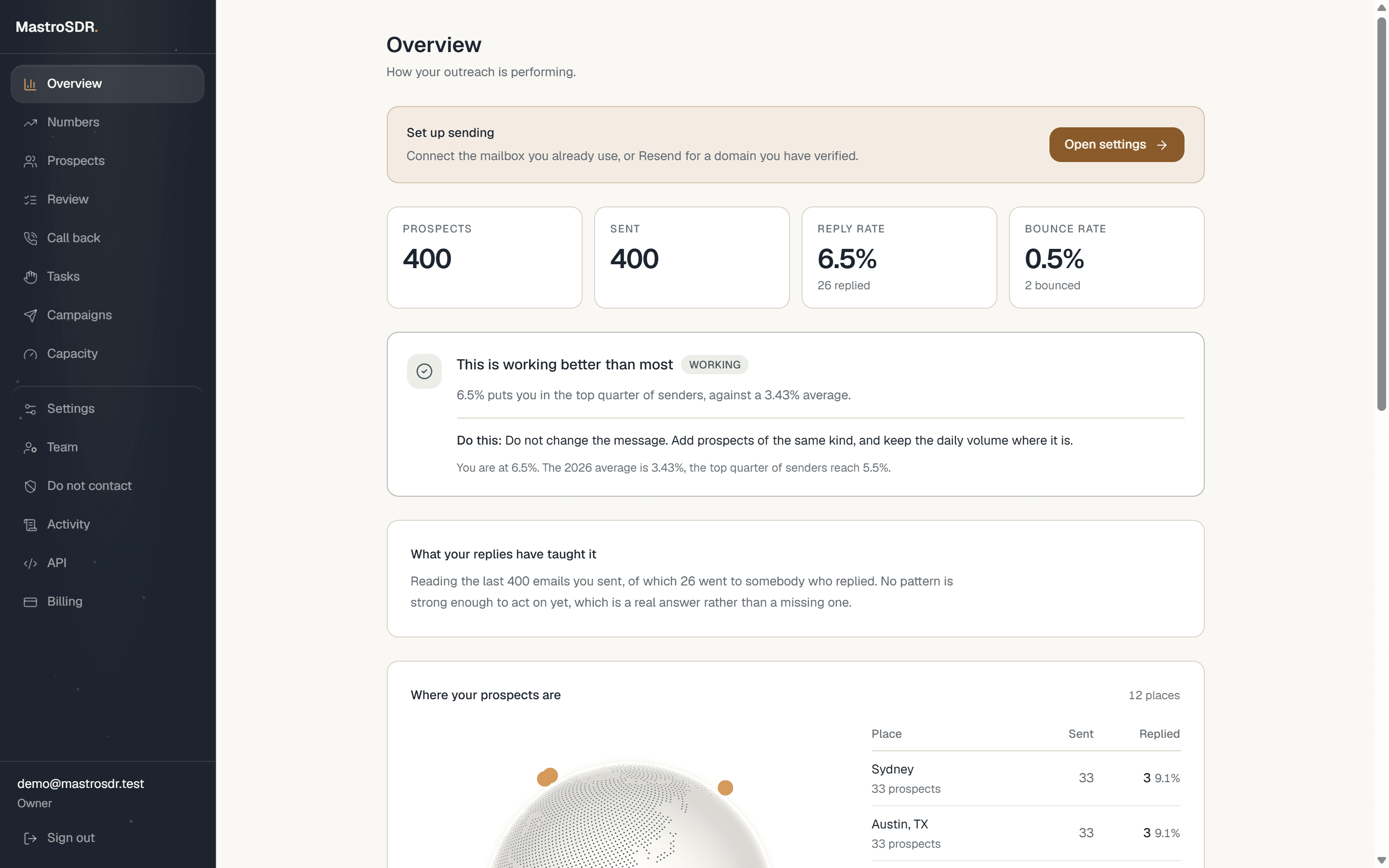
Task: Click the Prospects 400 stat card
Action: coord(484,258)
